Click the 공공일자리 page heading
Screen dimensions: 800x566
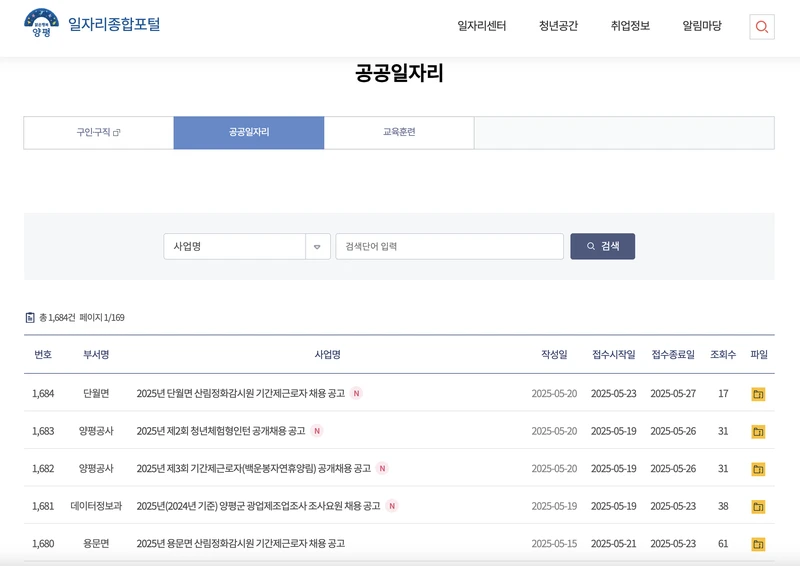[399, 73]
